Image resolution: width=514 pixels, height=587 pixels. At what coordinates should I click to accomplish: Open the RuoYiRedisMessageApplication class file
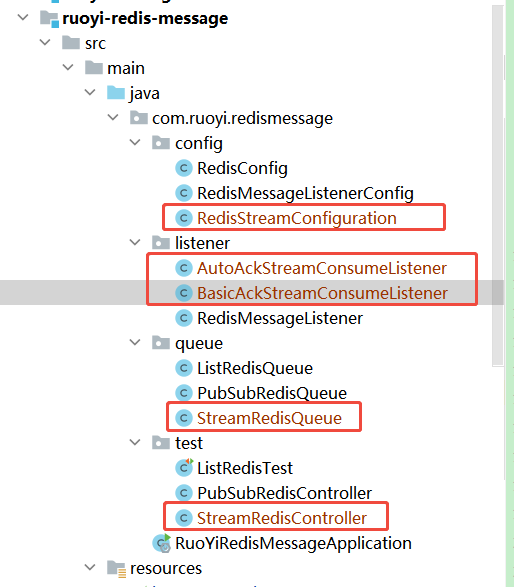pyautogui.click(x=293, y=544)
